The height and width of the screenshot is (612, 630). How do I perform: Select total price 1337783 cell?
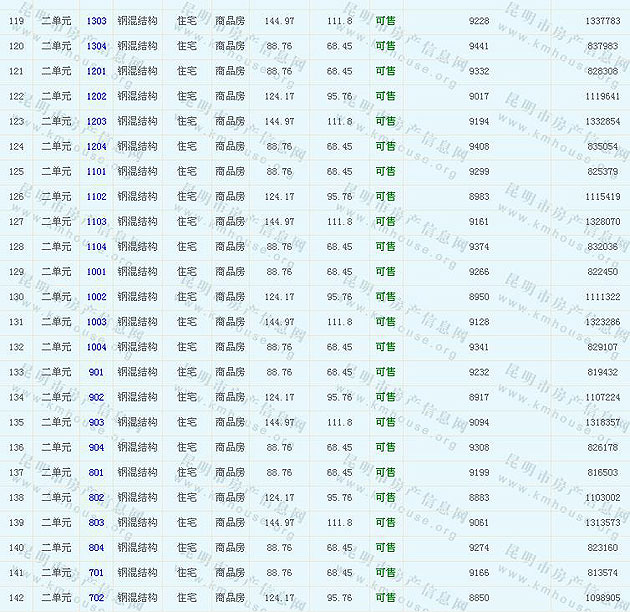click(603, 21)
